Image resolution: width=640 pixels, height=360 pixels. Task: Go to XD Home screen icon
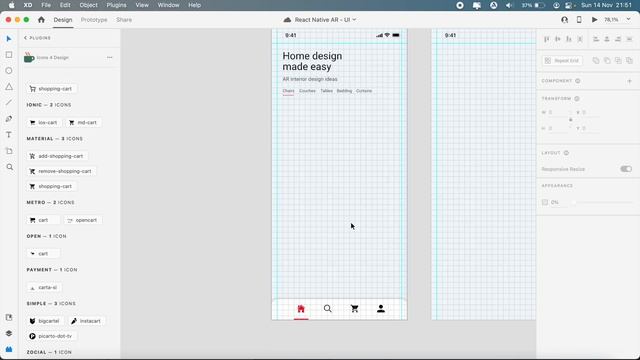41,20
